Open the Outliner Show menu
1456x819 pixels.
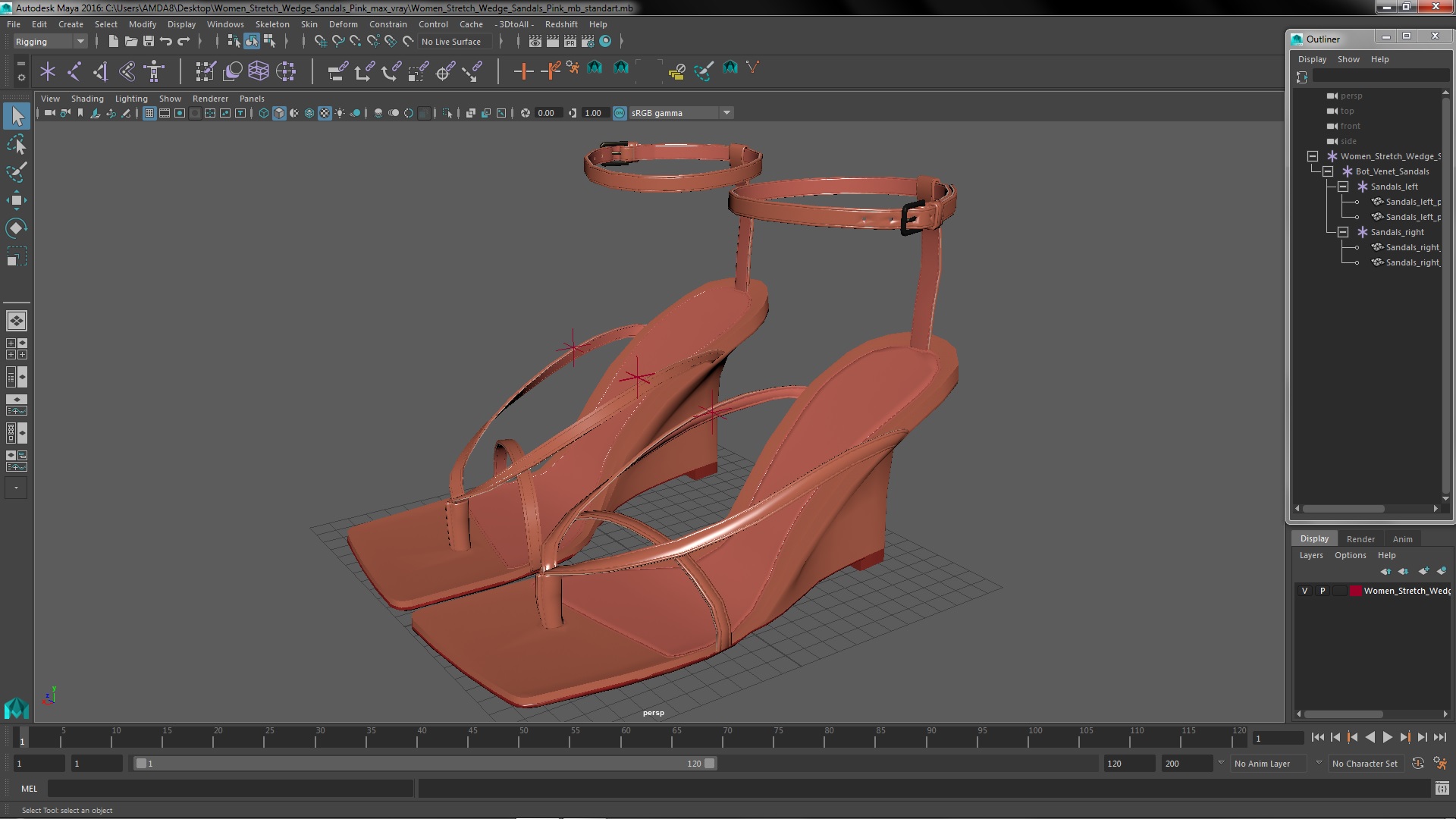tap(1348, 59)
